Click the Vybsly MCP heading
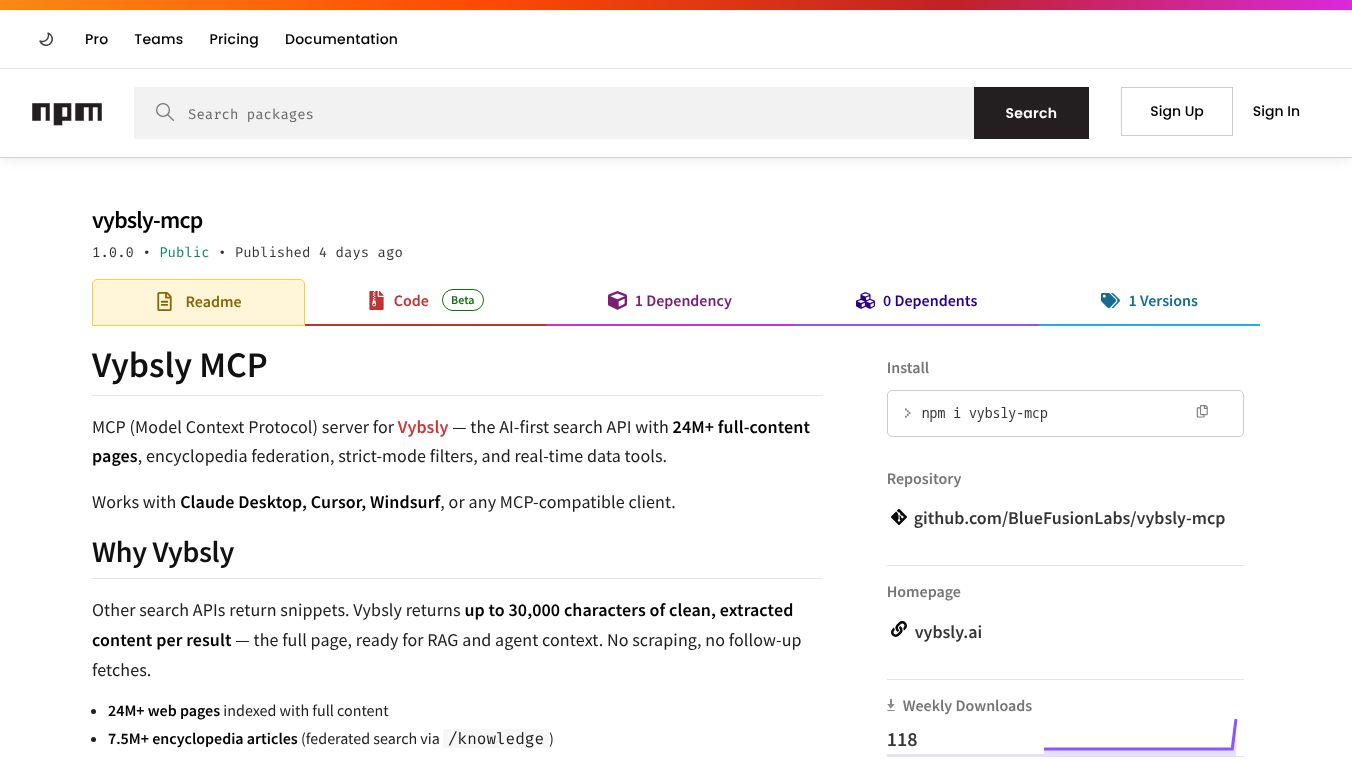Screen dimensions: 1352x760 click(179, 365)
